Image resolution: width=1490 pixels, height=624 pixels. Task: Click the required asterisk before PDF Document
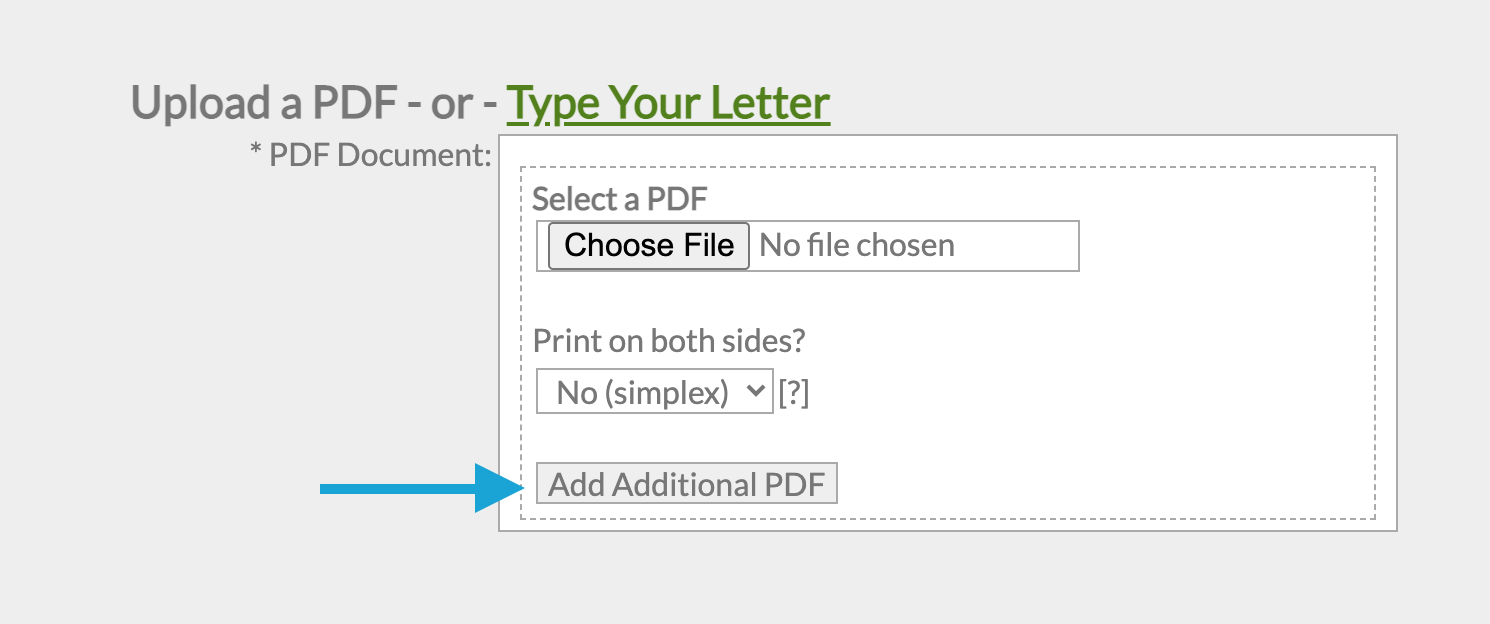pyautogui.click(x=256, y=153)
